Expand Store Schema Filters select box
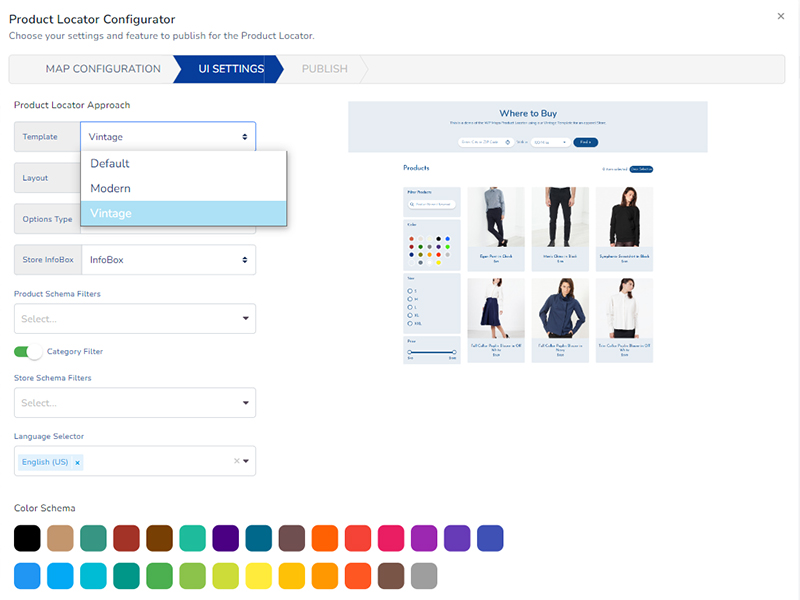Viewport: 800px width, 600px height. click(135, 403)
